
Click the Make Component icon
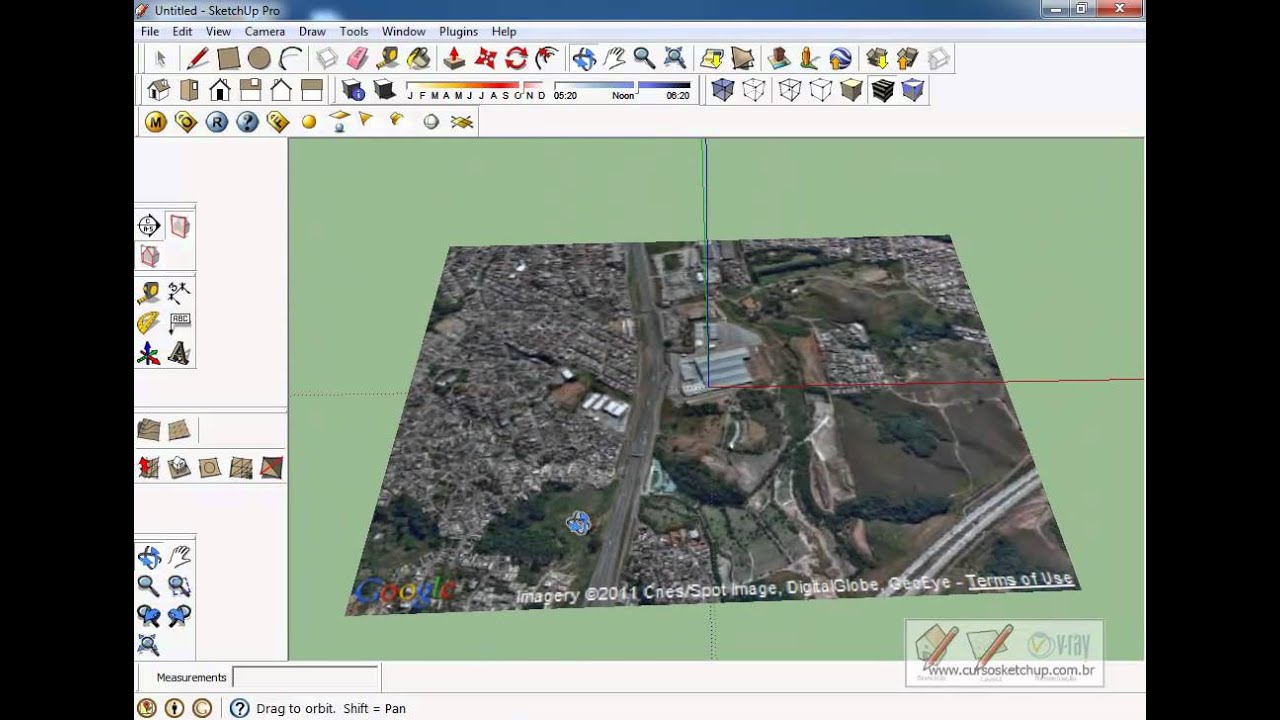pyautogui.click(x=327, y=59)
